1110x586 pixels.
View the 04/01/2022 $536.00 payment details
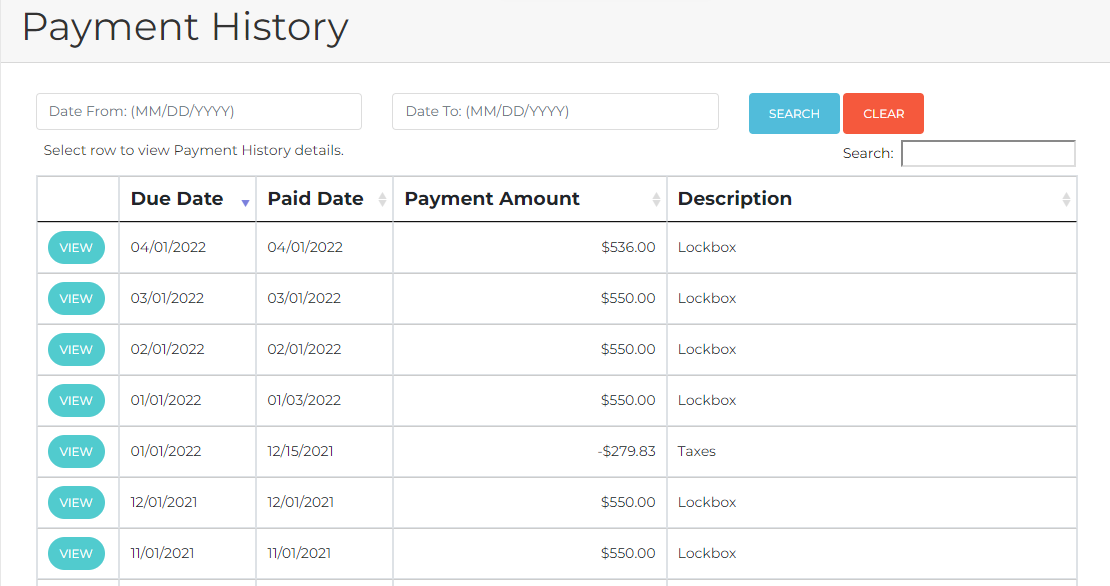tap(76, 248)
